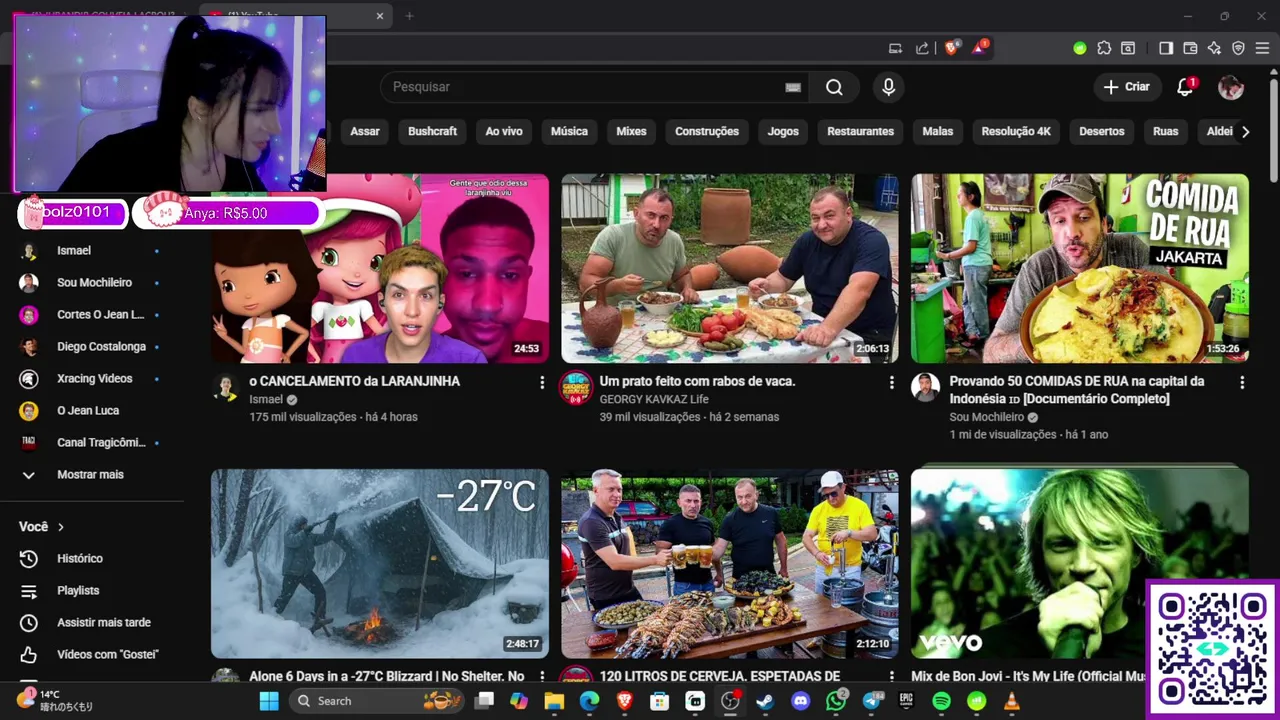Image resolution: width=1280 pixels, height=720 pixels.
Task: Click the Criar button
Action: [x=1127, y=87]
